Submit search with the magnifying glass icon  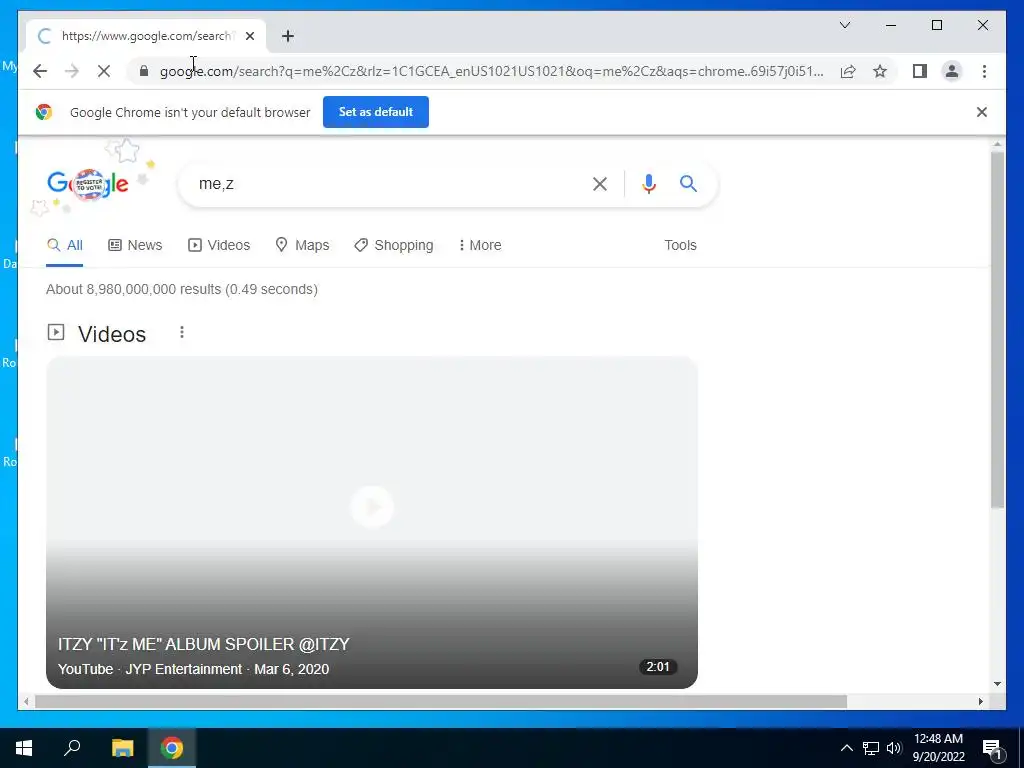(x=688, y=184)
